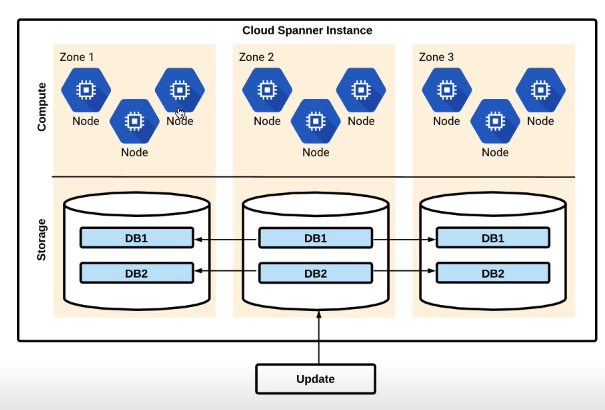Choose the DB1 box in Zone 3 storage

coord(493,238)
